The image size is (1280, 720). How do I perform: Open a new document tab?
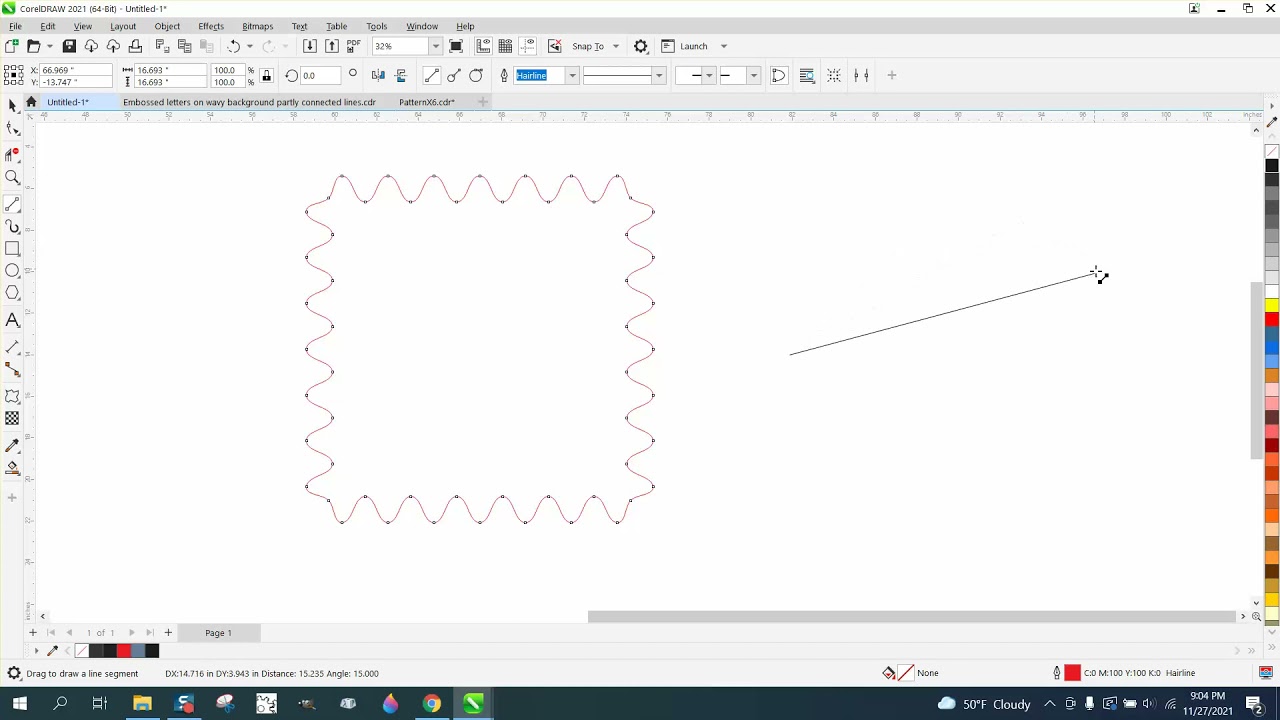click(x=483, y=102)
